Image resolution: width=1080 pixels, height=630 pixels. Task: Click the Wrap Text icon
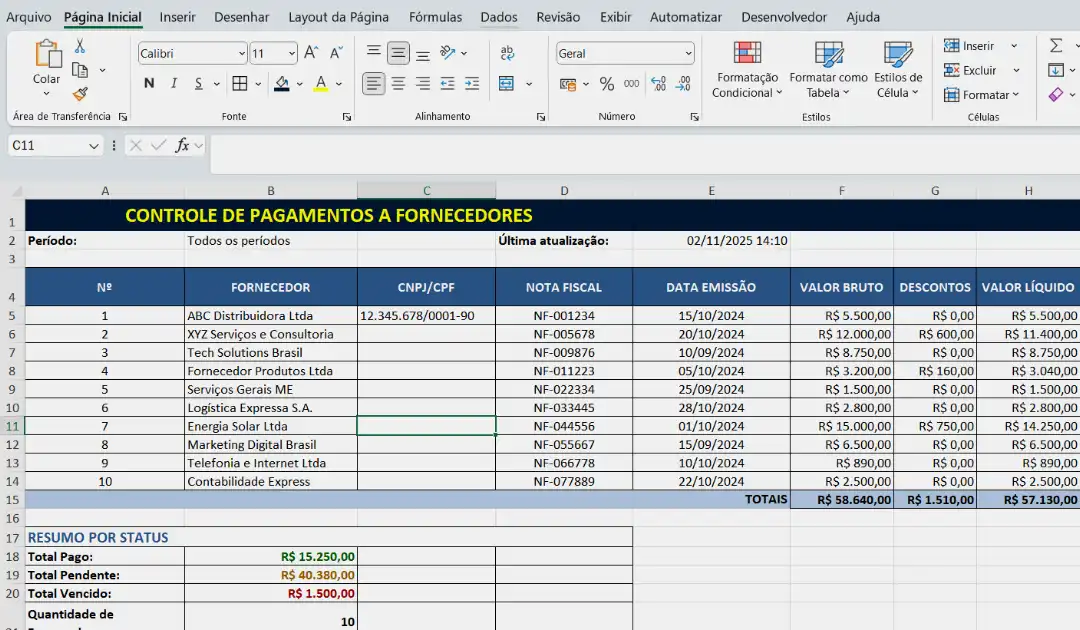(508, 53)
